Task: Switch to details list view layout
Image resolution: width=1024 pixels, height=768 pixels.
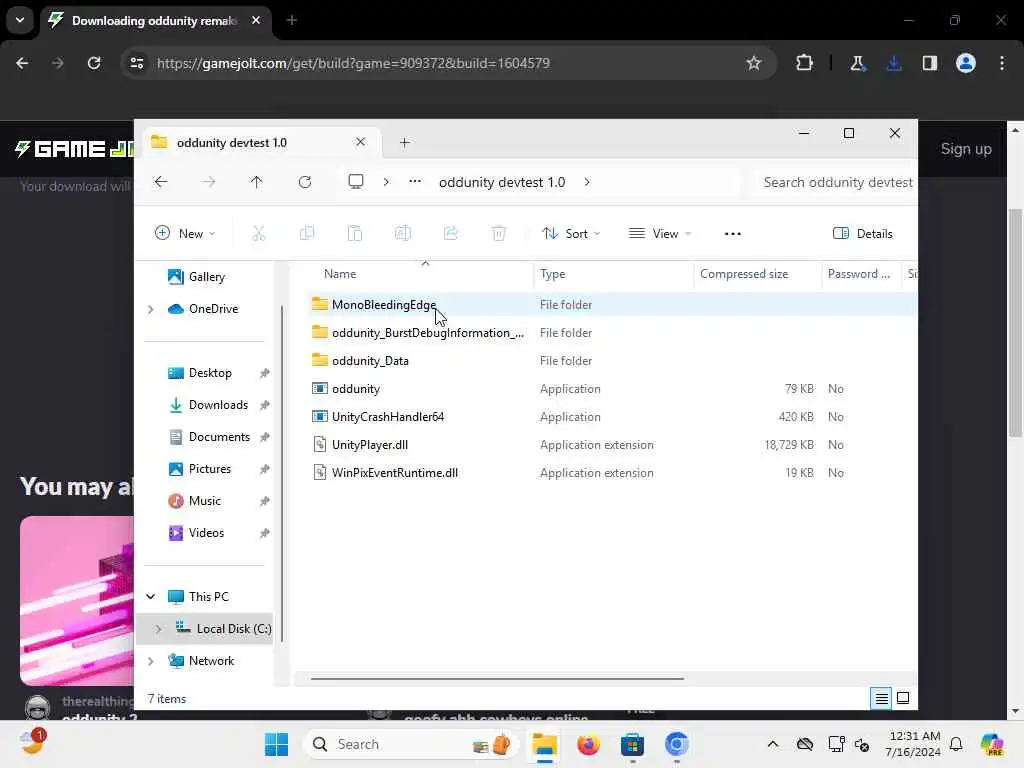Action: pos(881,699)
